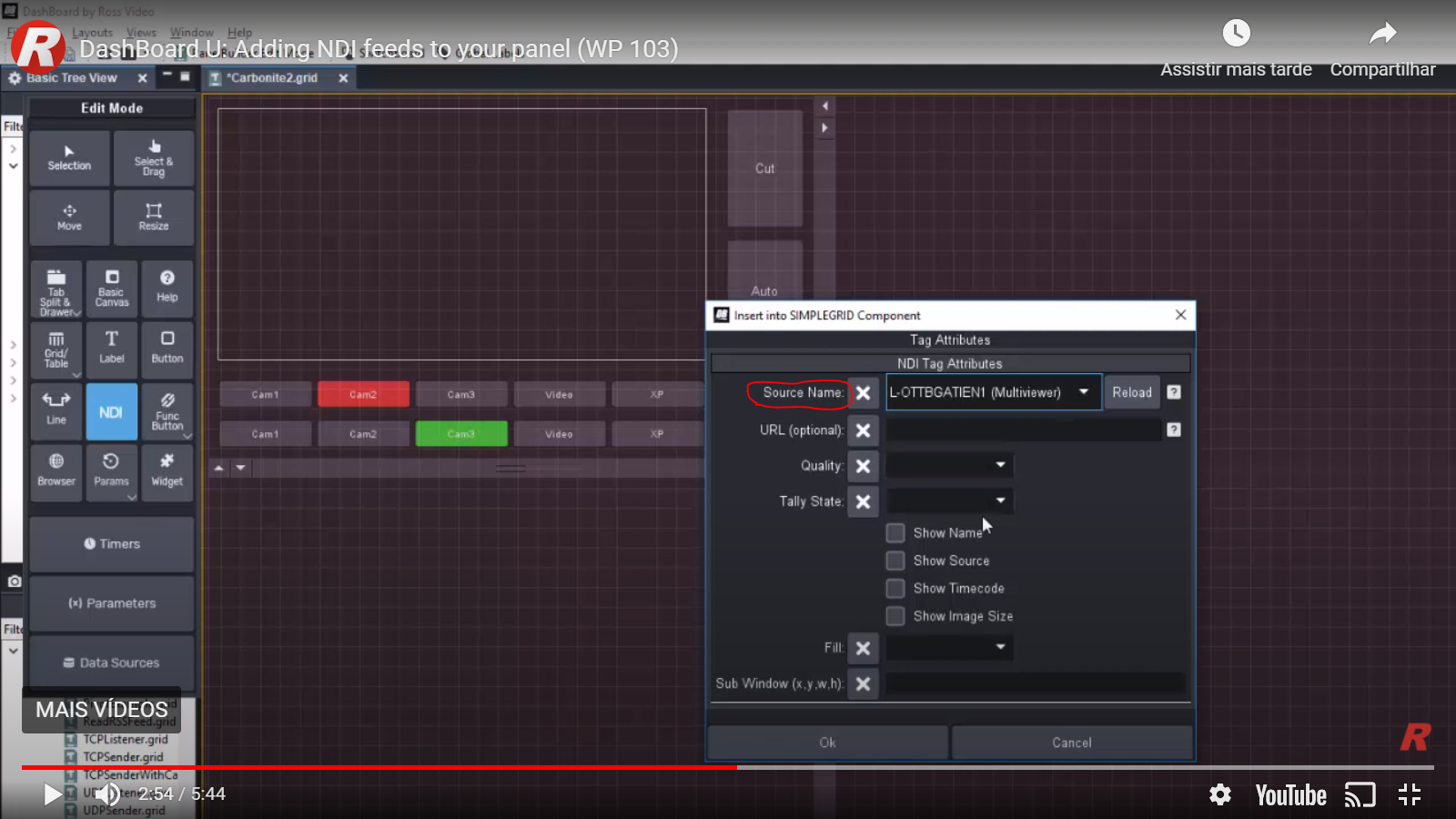Image resolution: width=1456 pixels, height=819 pixels.
Task: Click the NDI component tool
Action: 112,411
